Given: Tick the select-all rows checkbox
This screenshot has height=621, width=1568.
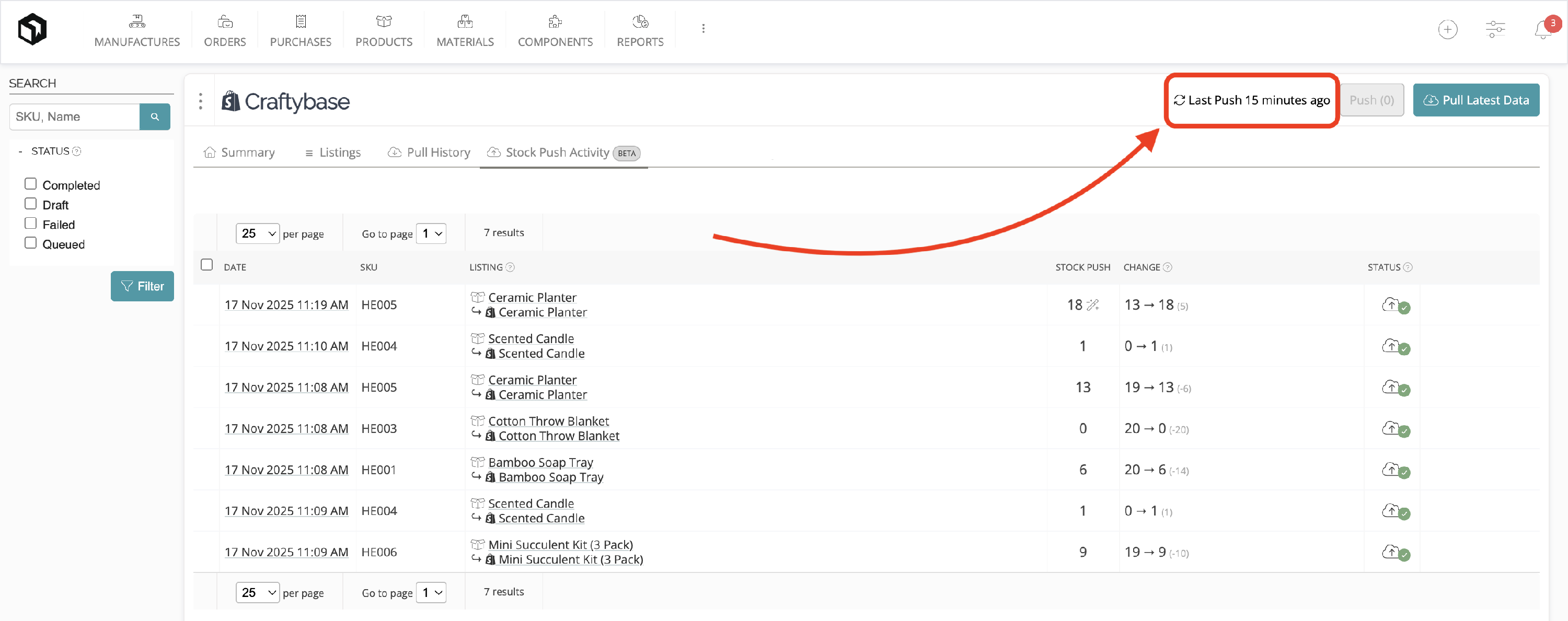Looking at the screenshot, I should coord(207,265).
